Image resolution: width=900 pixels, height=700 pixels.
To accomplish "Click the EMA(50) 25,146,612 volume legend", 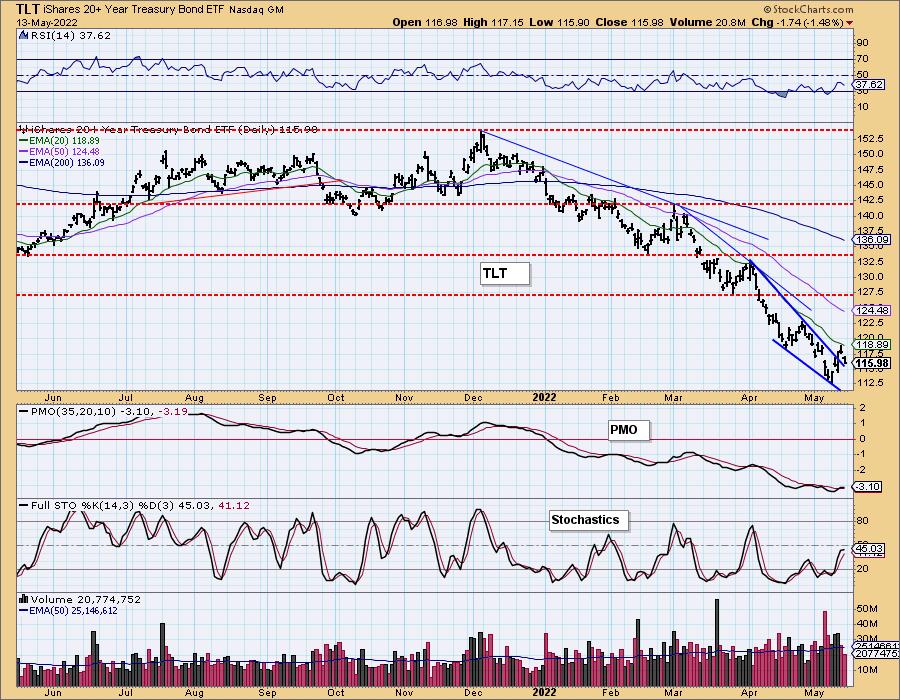I will coord(68,610).
